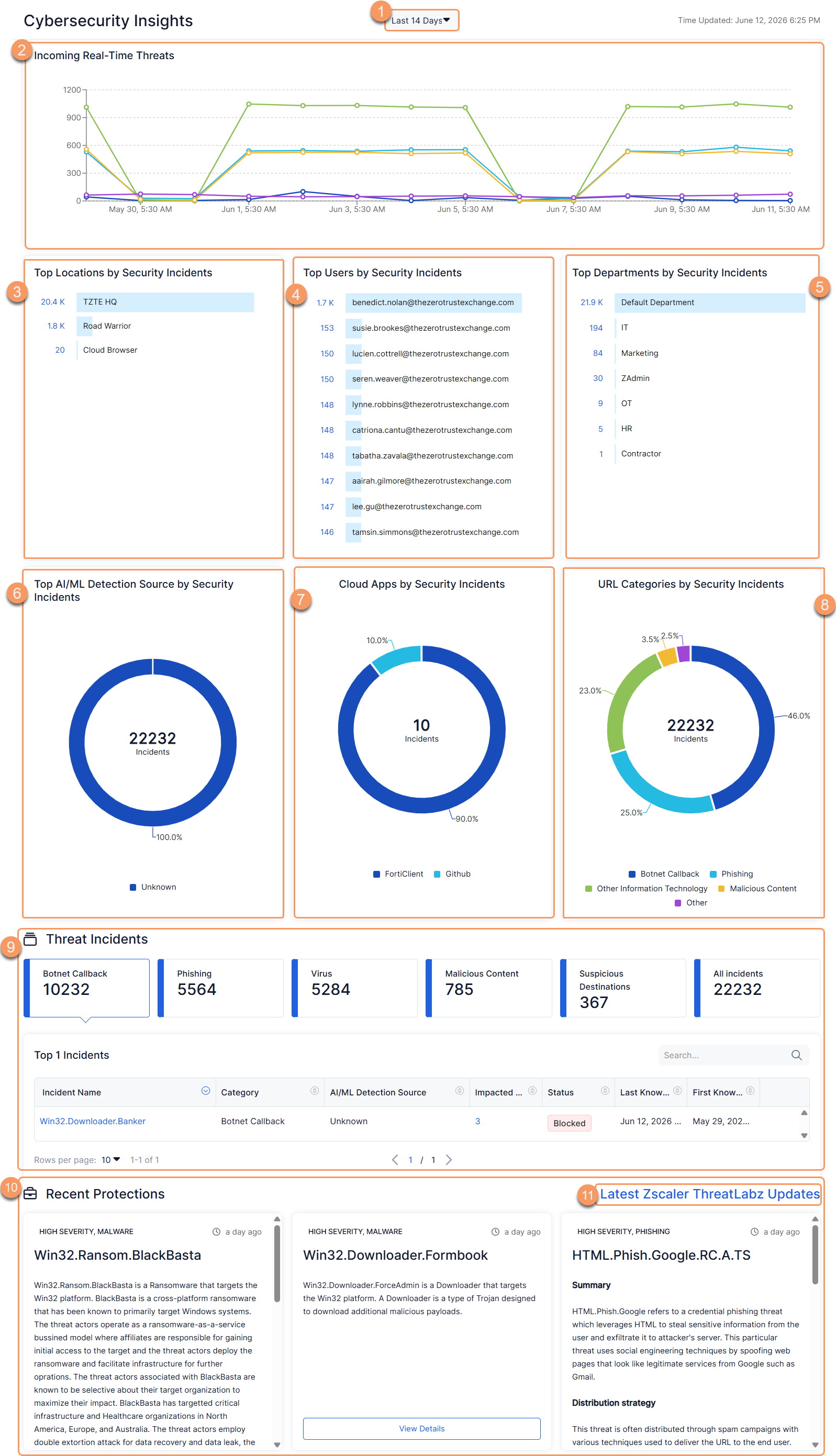Select the Suspicious Destinations 367 tab
The image size is (836, 1456).
coord(623,988)
